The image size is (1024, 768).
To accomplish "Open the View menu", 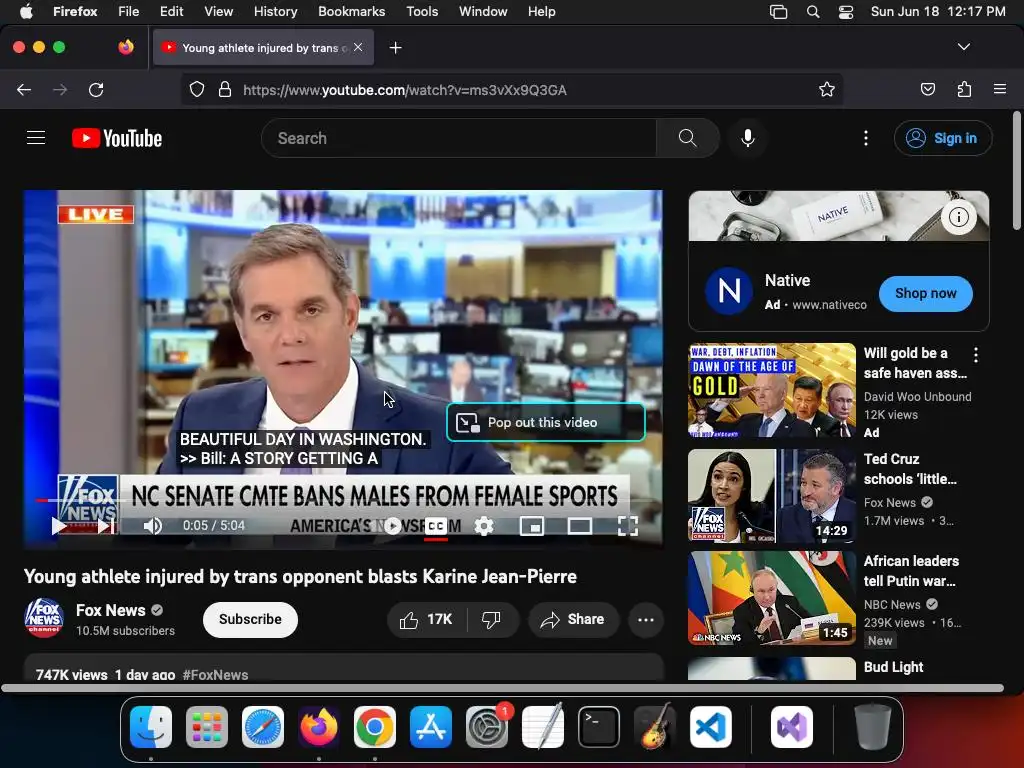I will (218, 11).
